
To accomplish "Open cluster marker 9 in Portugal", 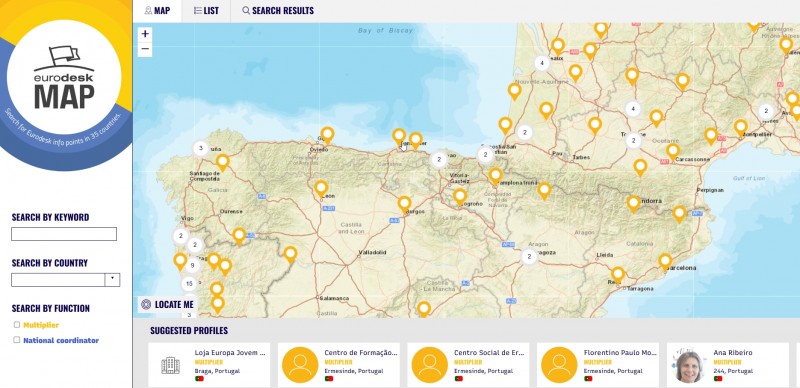I will click(x=192, y=265).
